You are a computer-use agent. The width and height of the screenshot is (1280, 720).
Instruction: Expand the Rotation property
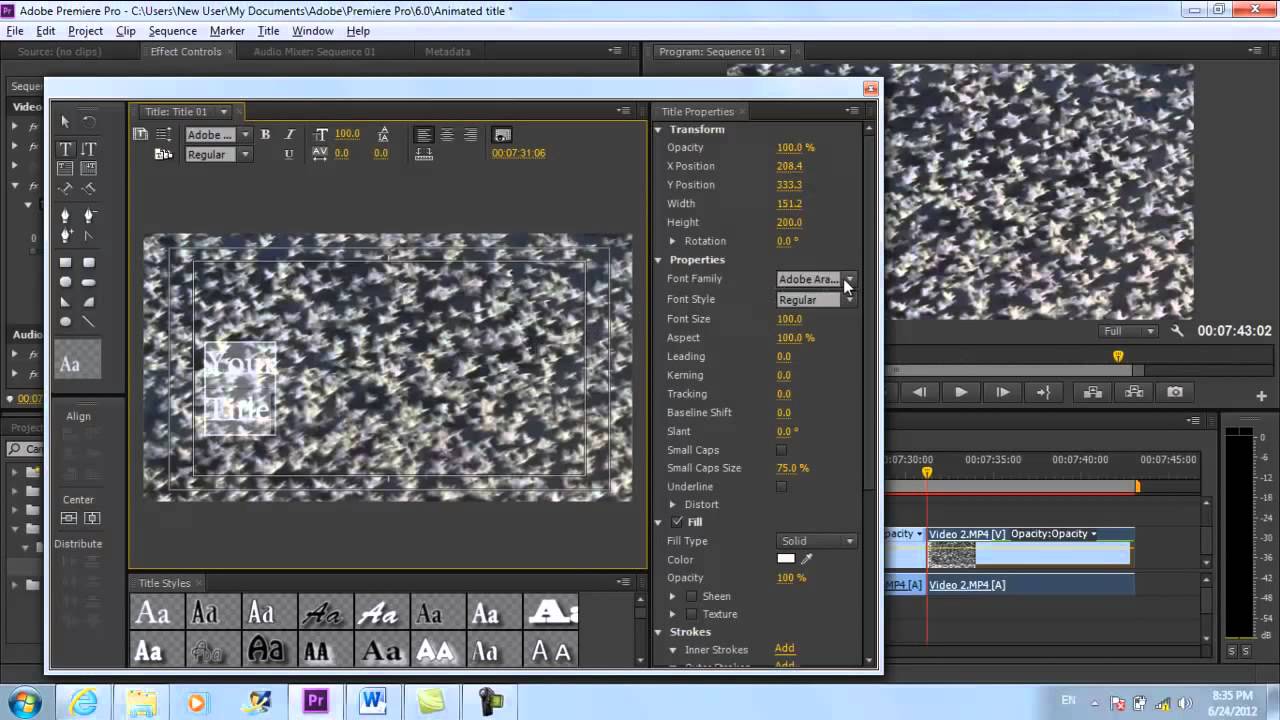pos(673,242)
